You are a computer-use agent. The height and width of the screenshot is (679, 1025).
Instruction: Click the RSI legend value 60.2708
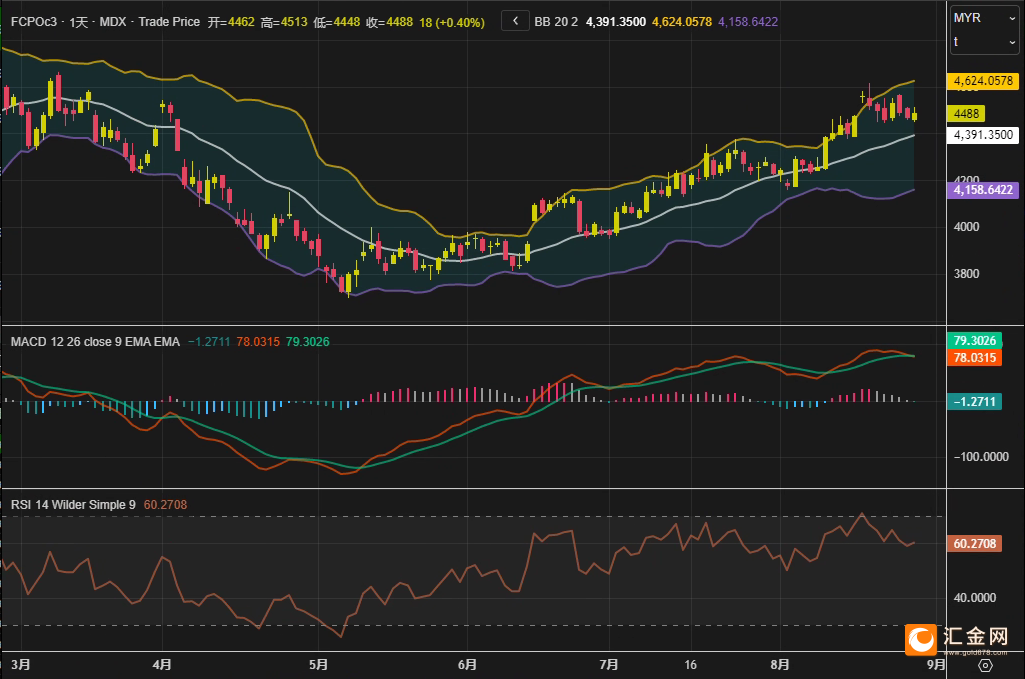pyautogui.click(x=165, y=505)
